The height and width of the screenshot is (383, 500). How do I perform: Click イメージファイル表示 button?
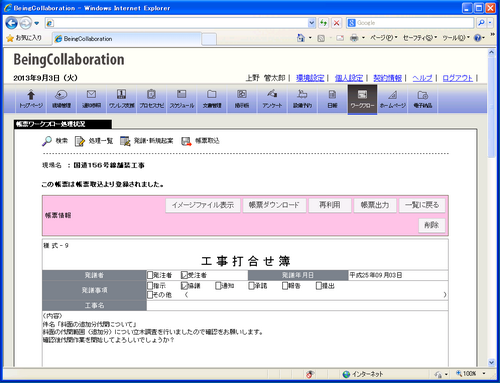click(x=203, y=205)
